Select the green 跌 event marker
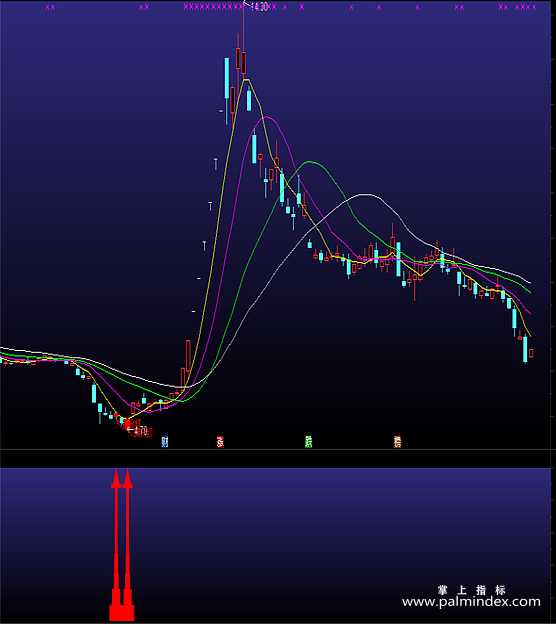 coord(308,442)
